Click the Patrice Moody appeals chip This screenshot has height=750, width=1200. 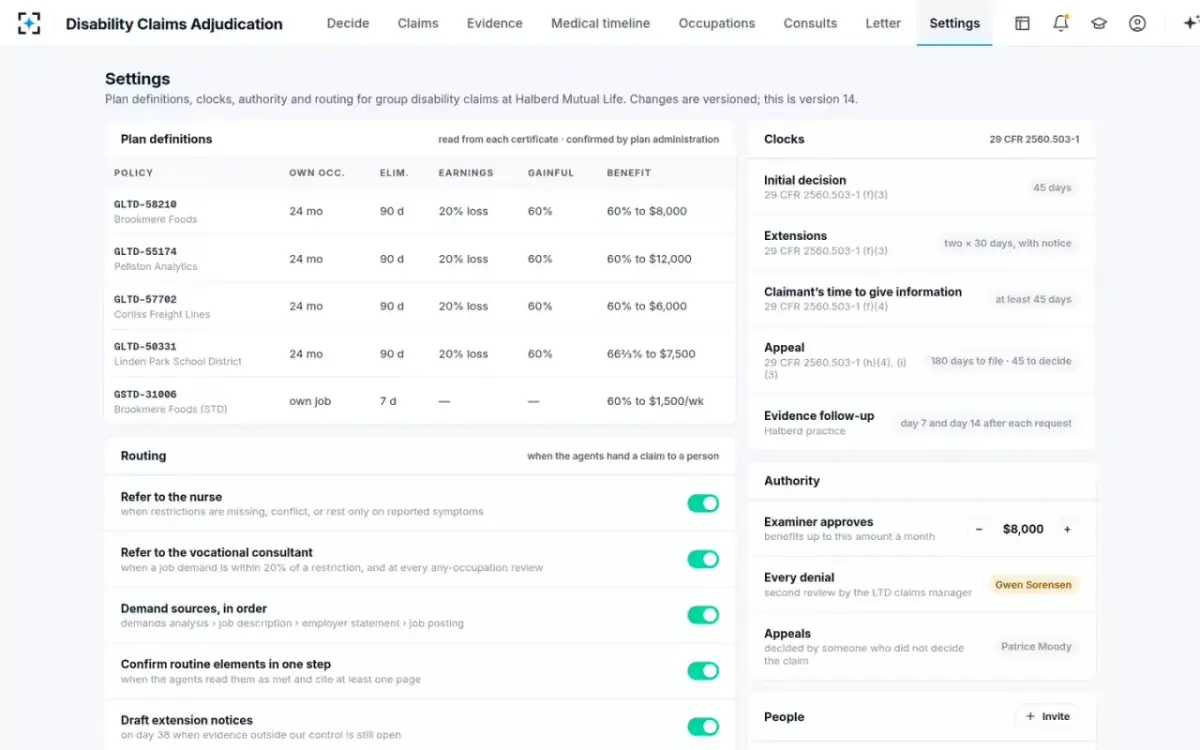pos(1036,647)
